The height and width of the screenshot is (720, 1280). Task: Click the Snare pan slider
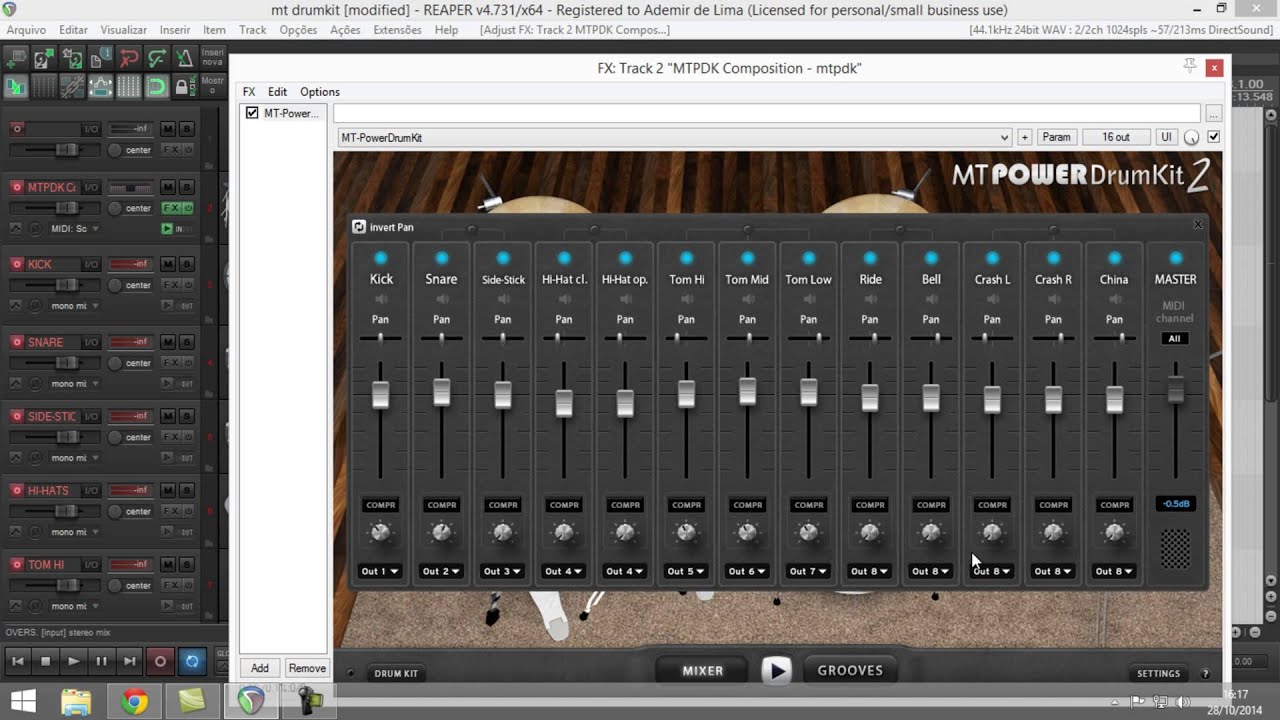pos(442,338)
